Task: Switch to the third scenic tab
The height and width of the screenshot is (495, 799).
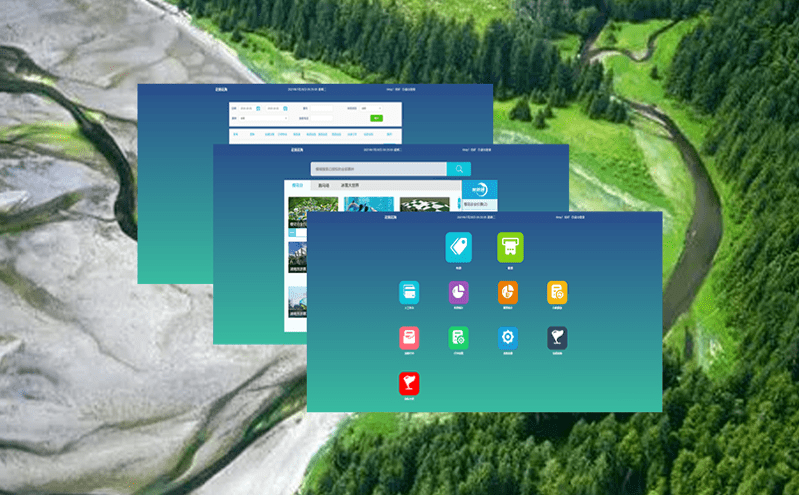Action: coord(349,185)
